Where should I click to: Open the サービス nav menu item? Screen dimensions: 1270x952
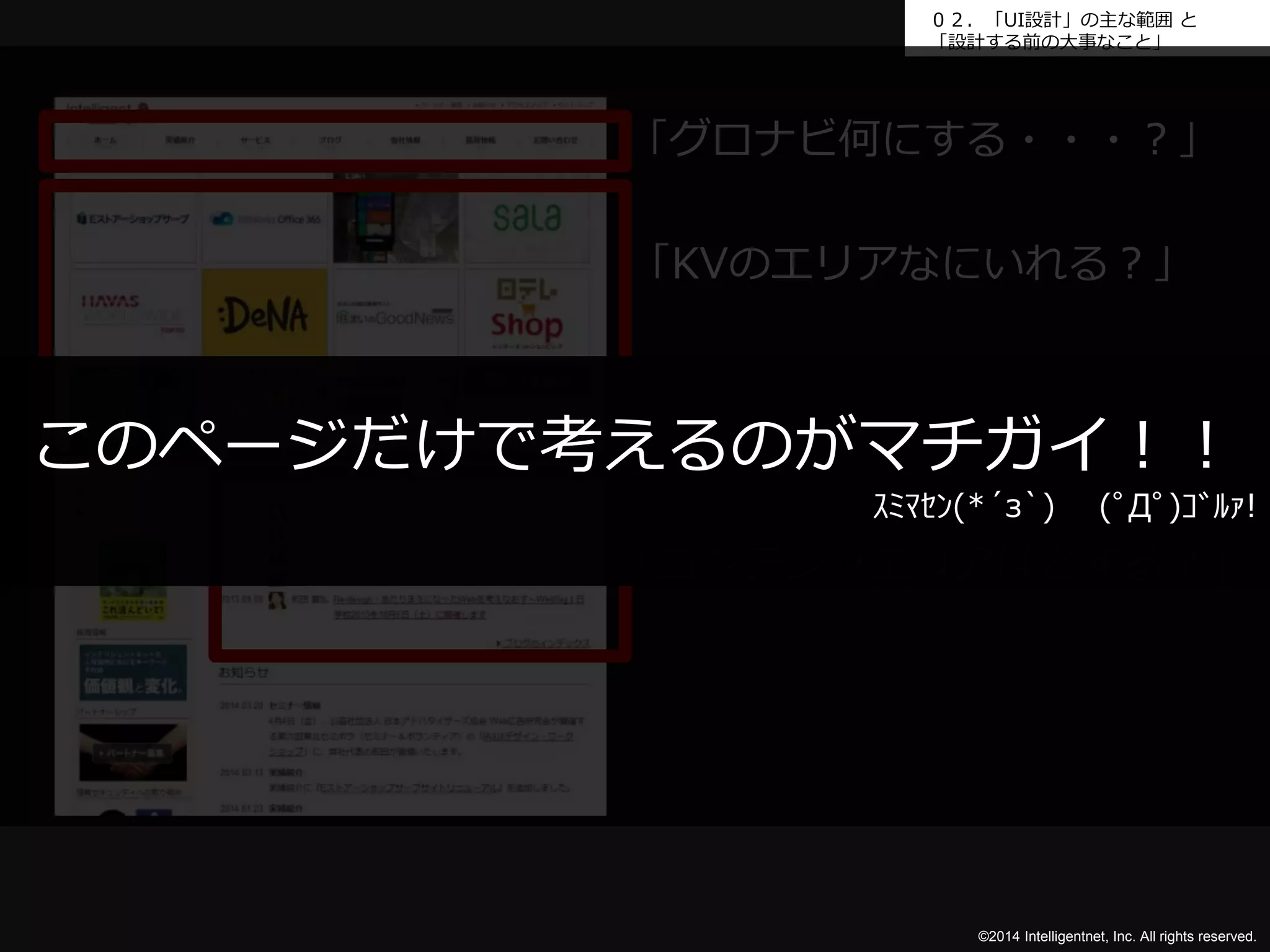coord(255,140)
